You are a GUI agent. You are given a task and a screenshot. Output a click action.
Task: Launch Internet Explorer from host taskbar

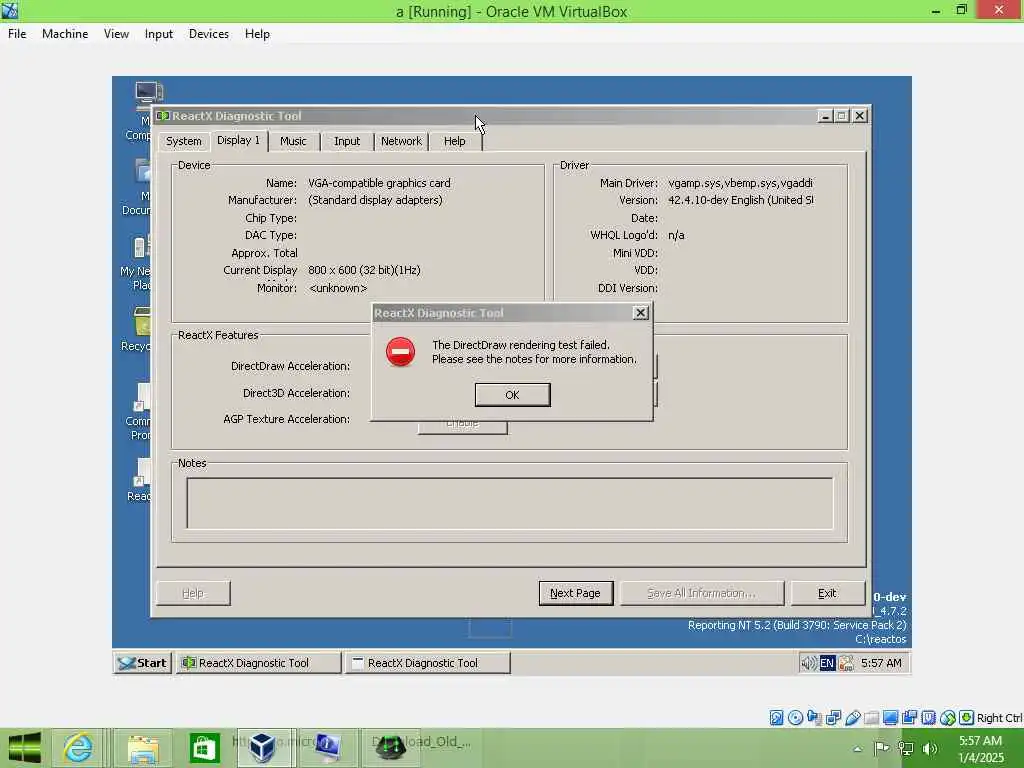78,748
